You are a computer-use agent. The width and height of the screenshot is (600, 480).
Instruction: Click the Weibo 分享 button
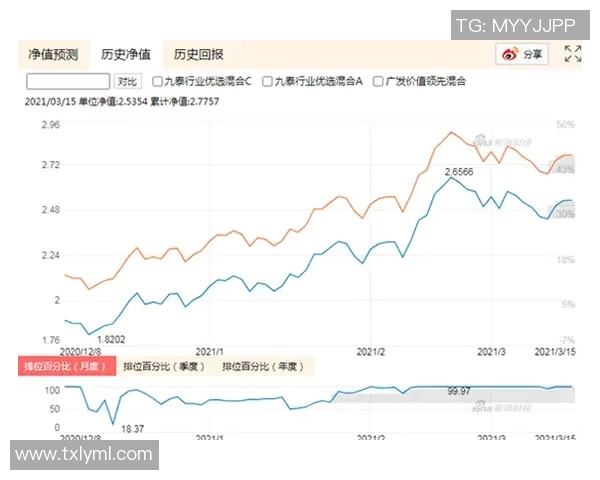click(522, 54)
